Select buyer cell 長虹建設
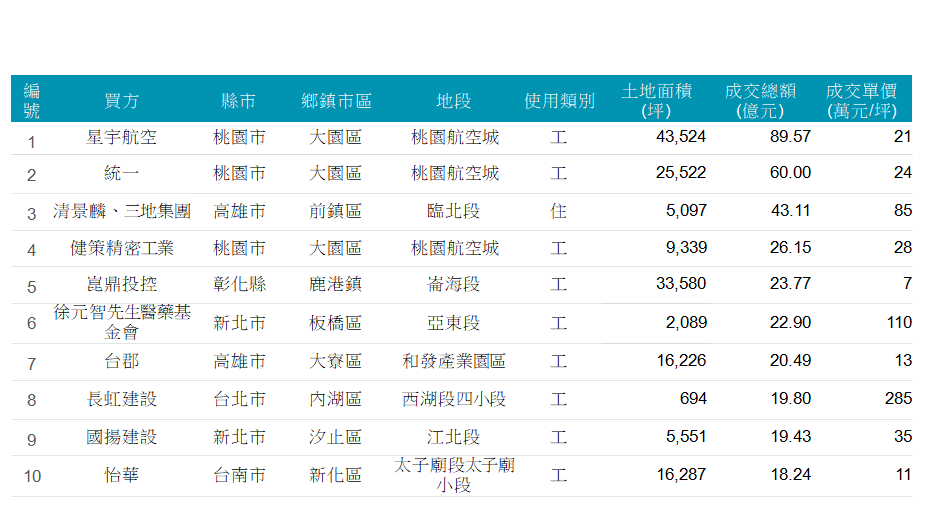 coord(122,399)
